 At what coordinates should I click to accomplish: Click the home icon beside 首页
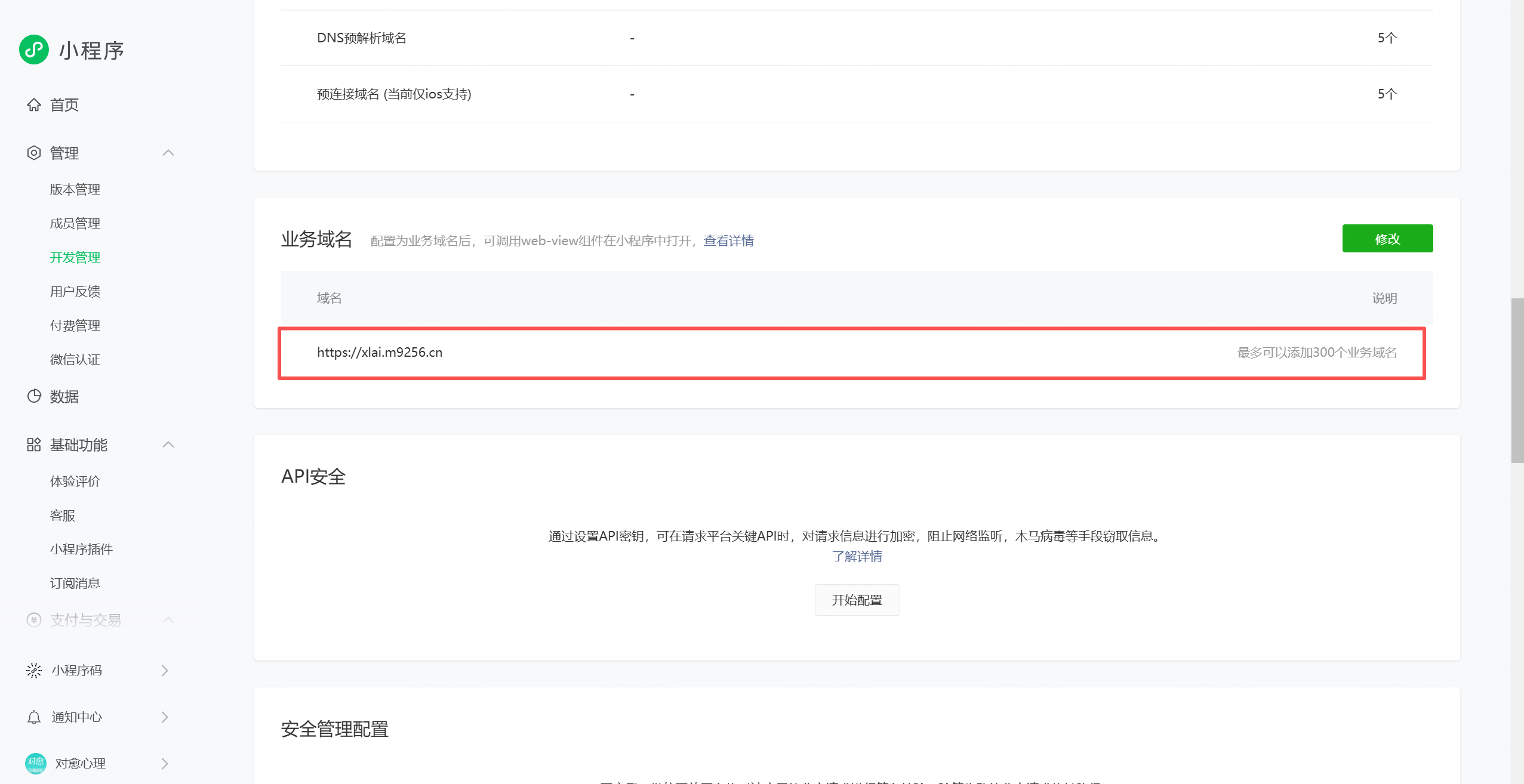tap(34, 105)
